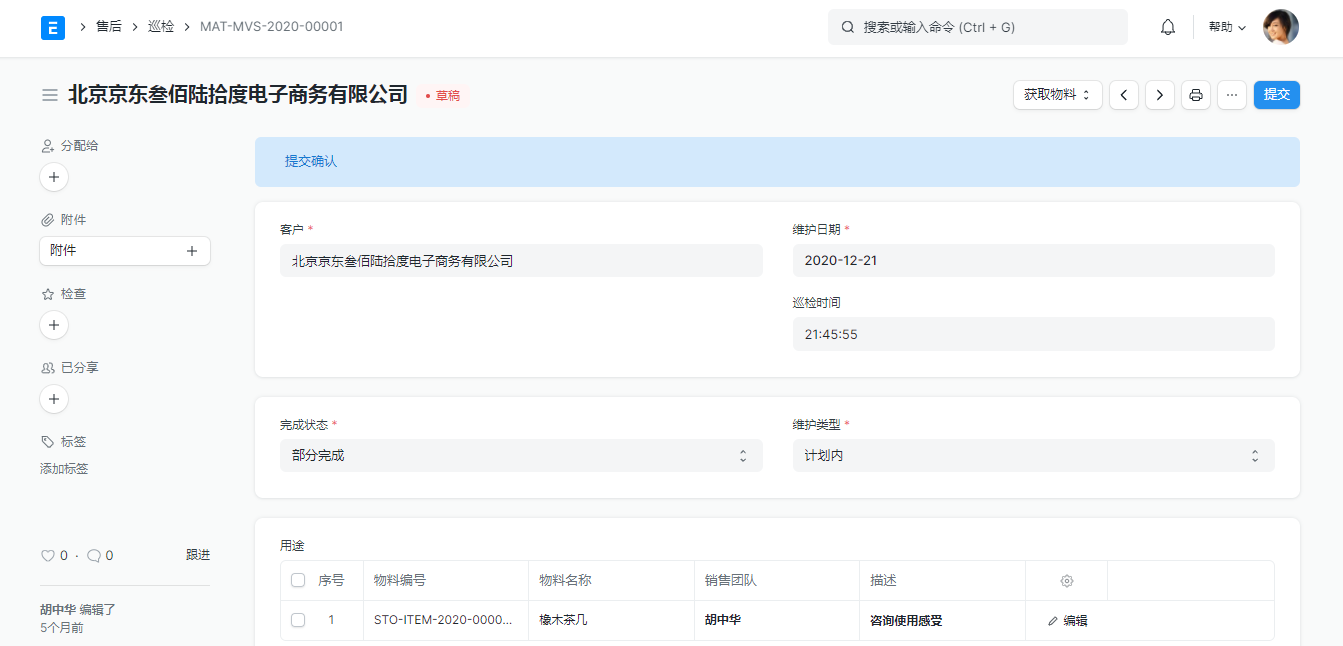Click the 客户 customer field
This screenshot has width=1343, height=646.
(521, 261)
